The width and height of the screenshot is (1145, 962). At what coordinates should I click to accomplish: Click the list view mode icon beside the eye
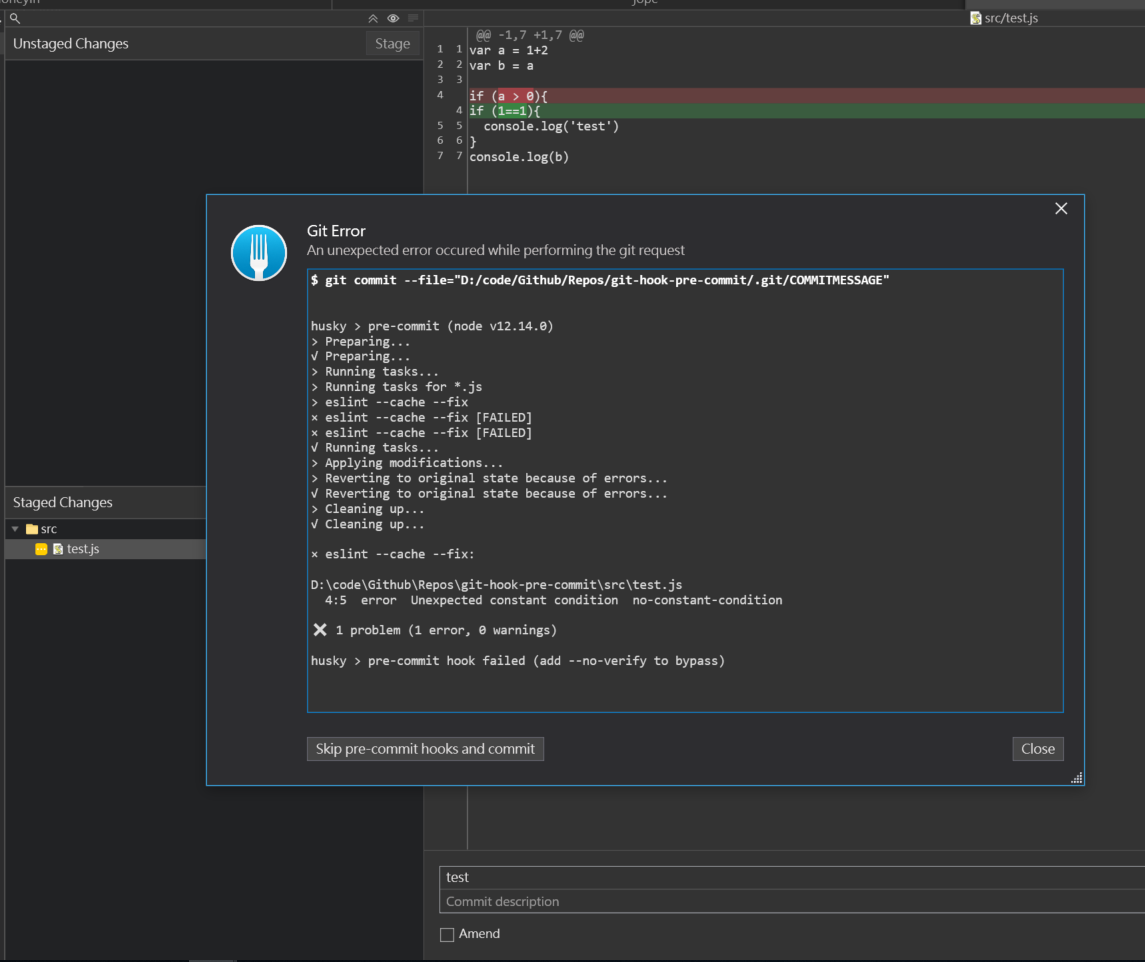(413, 18)
